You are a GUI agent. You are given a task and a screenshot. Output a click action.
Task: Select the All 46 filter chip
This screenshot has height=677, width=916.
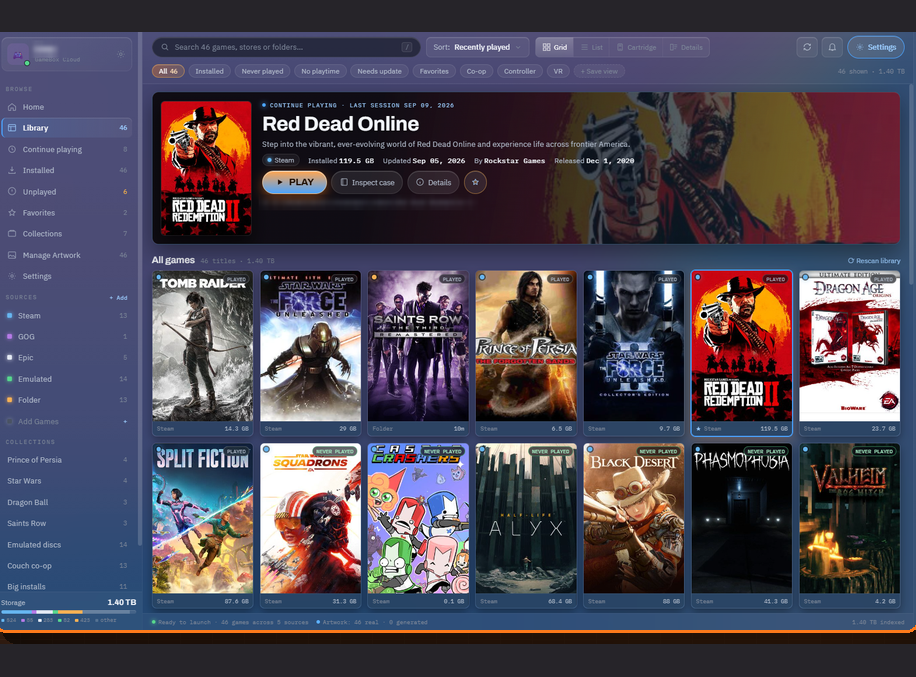pos(168,71)
